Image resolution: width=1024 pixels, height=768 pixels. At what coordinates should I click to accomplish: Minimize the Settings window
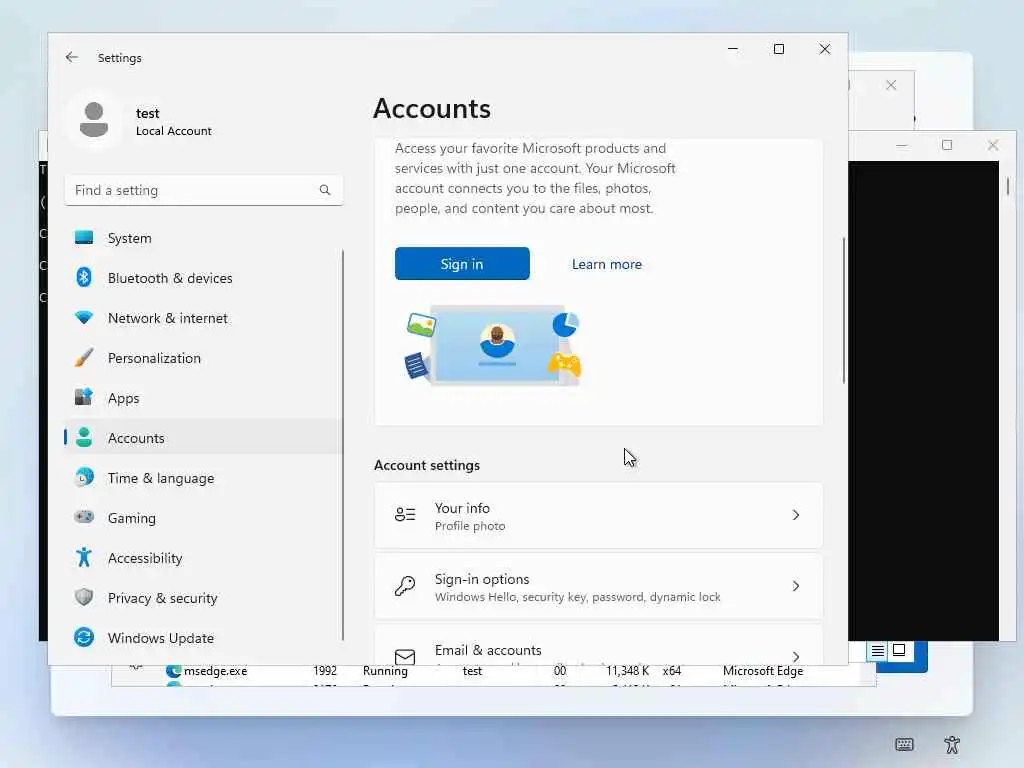pos(733,49)
